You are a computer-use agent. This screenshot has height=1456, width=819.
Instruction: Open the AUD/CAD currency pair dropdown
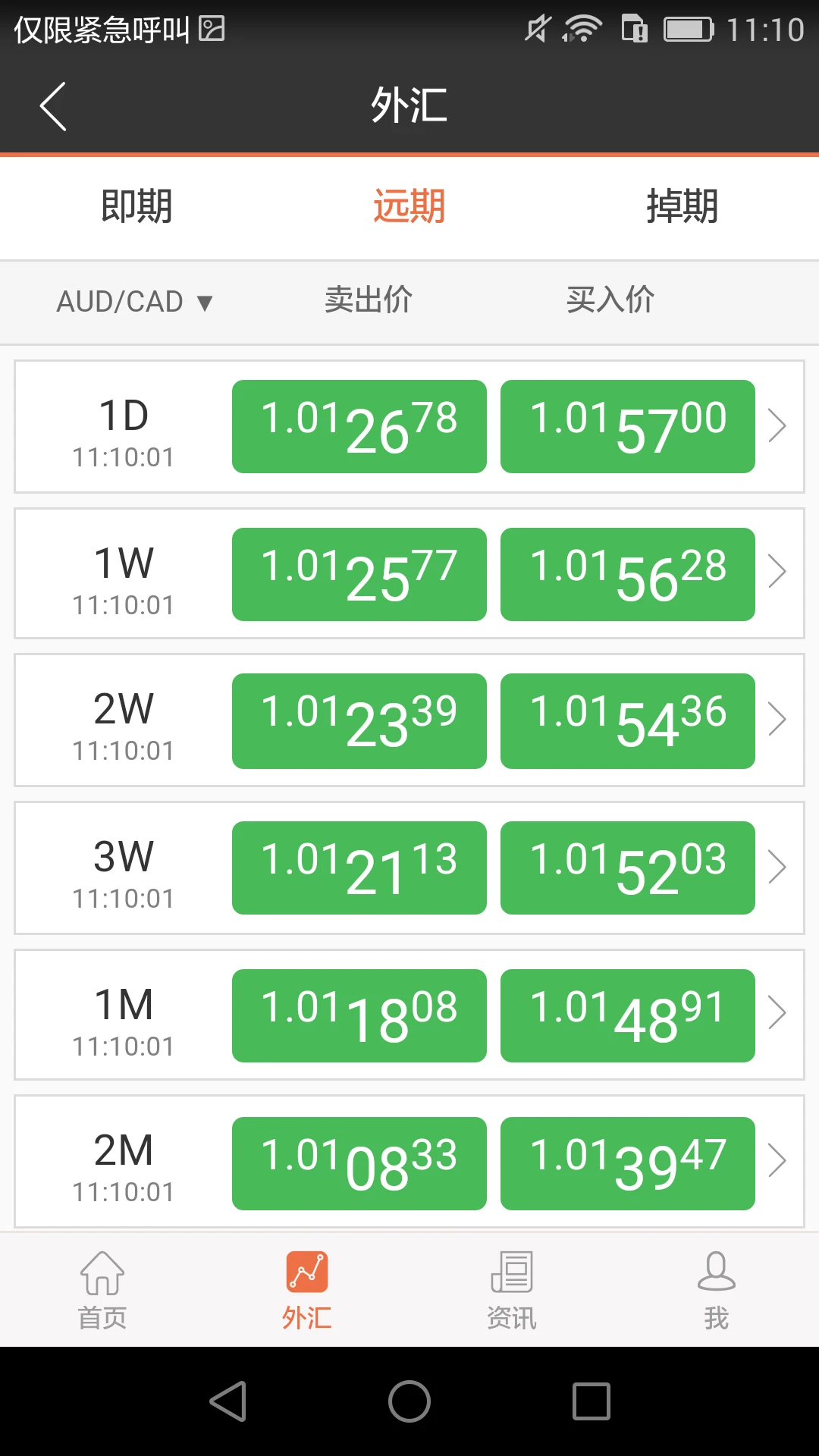point(135,302)
